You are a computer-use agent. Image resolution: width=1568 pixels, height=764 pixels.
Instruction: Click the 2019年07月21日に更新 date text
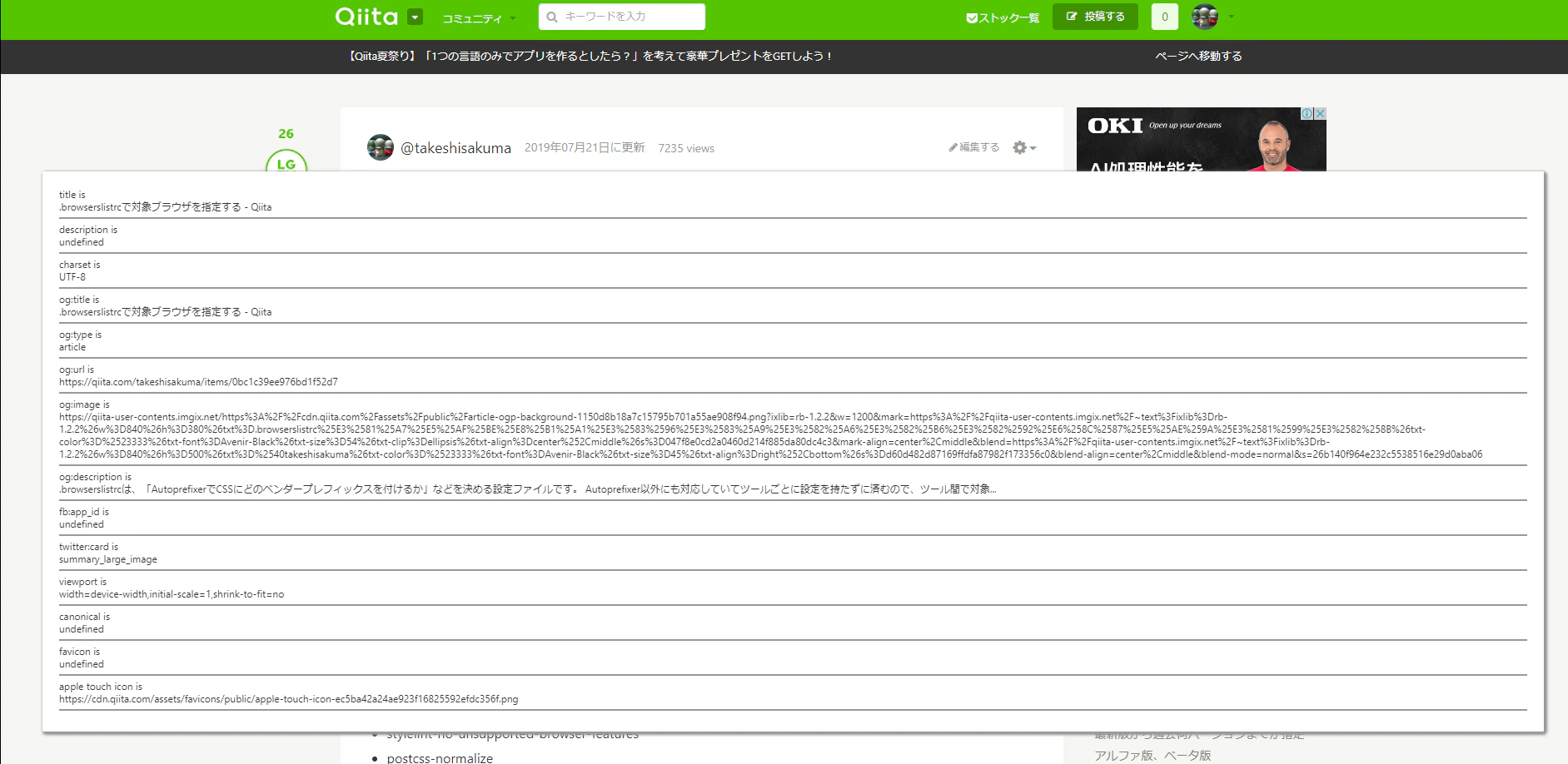[585, 147]
